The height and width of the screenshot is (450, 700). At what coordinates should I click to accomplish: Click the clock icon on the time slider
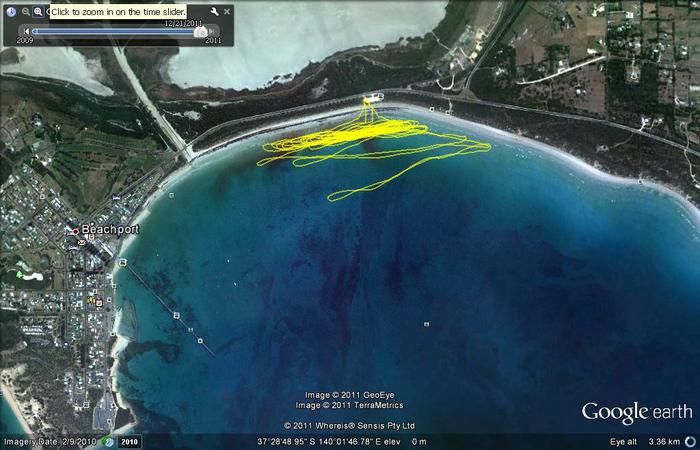click(9, 12)
